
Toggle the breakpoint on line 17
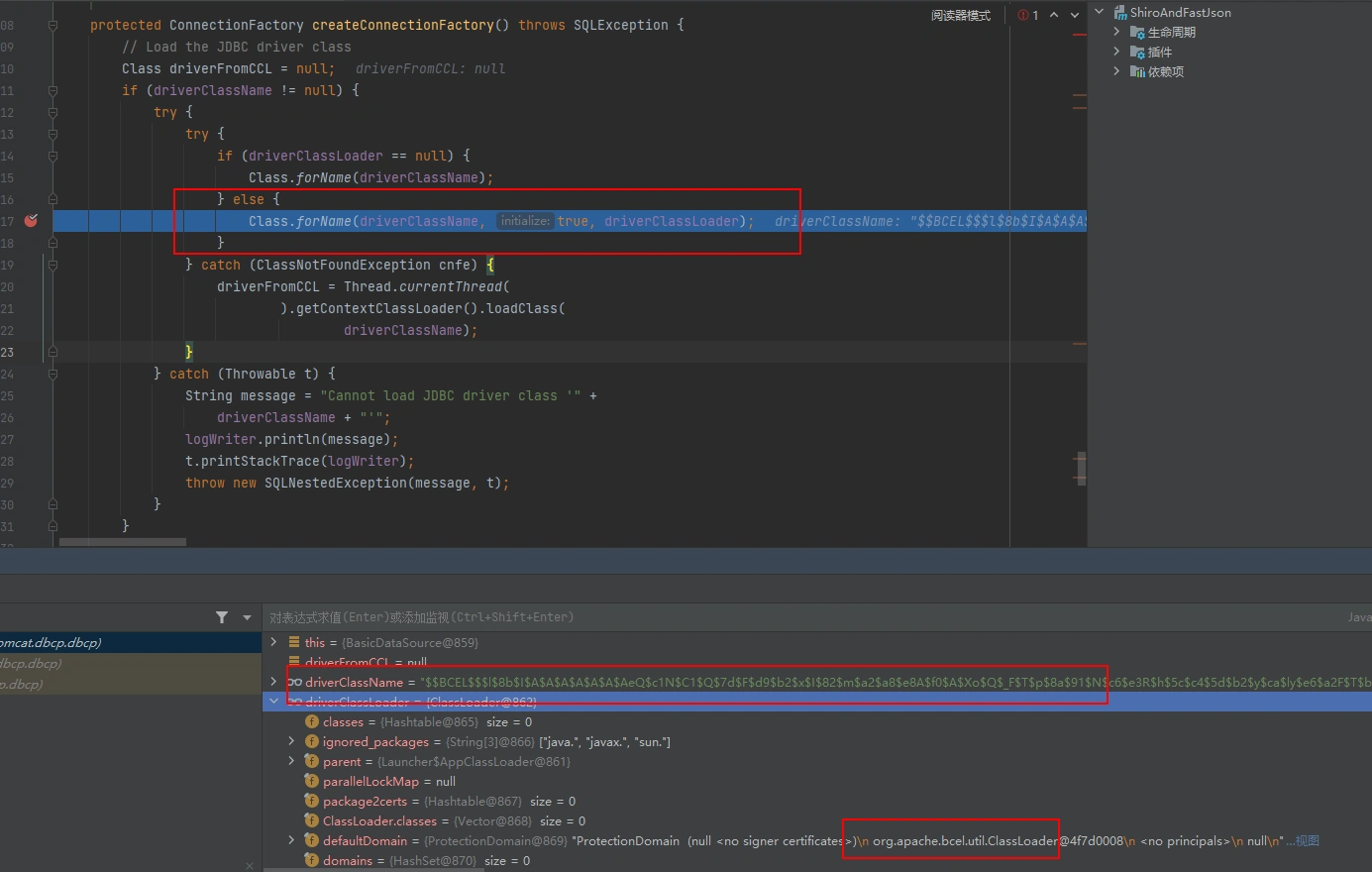tap(31, 221)
